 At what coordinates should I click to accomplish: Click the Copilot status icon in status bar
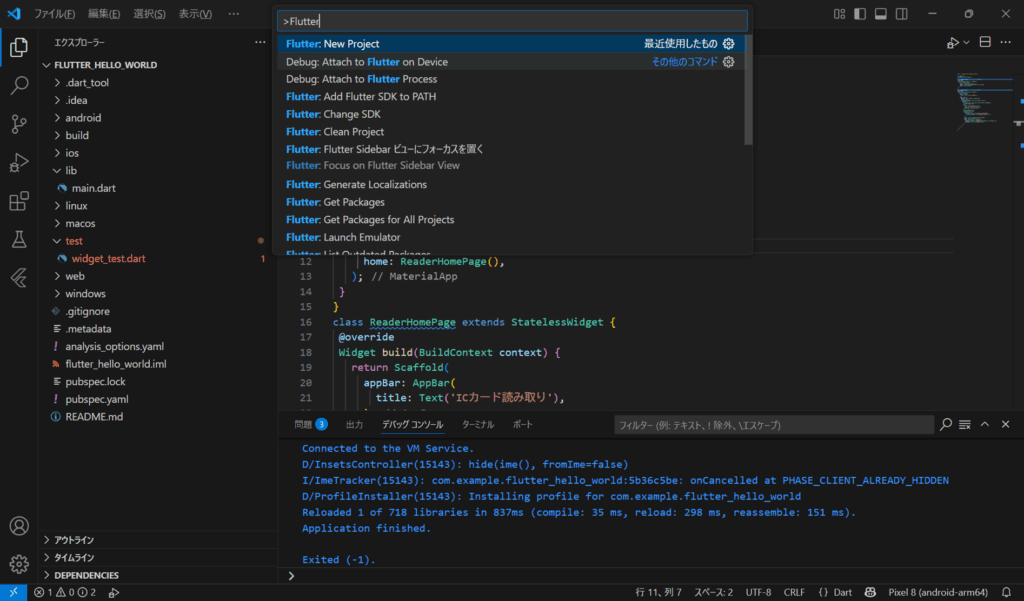(870, 593)
